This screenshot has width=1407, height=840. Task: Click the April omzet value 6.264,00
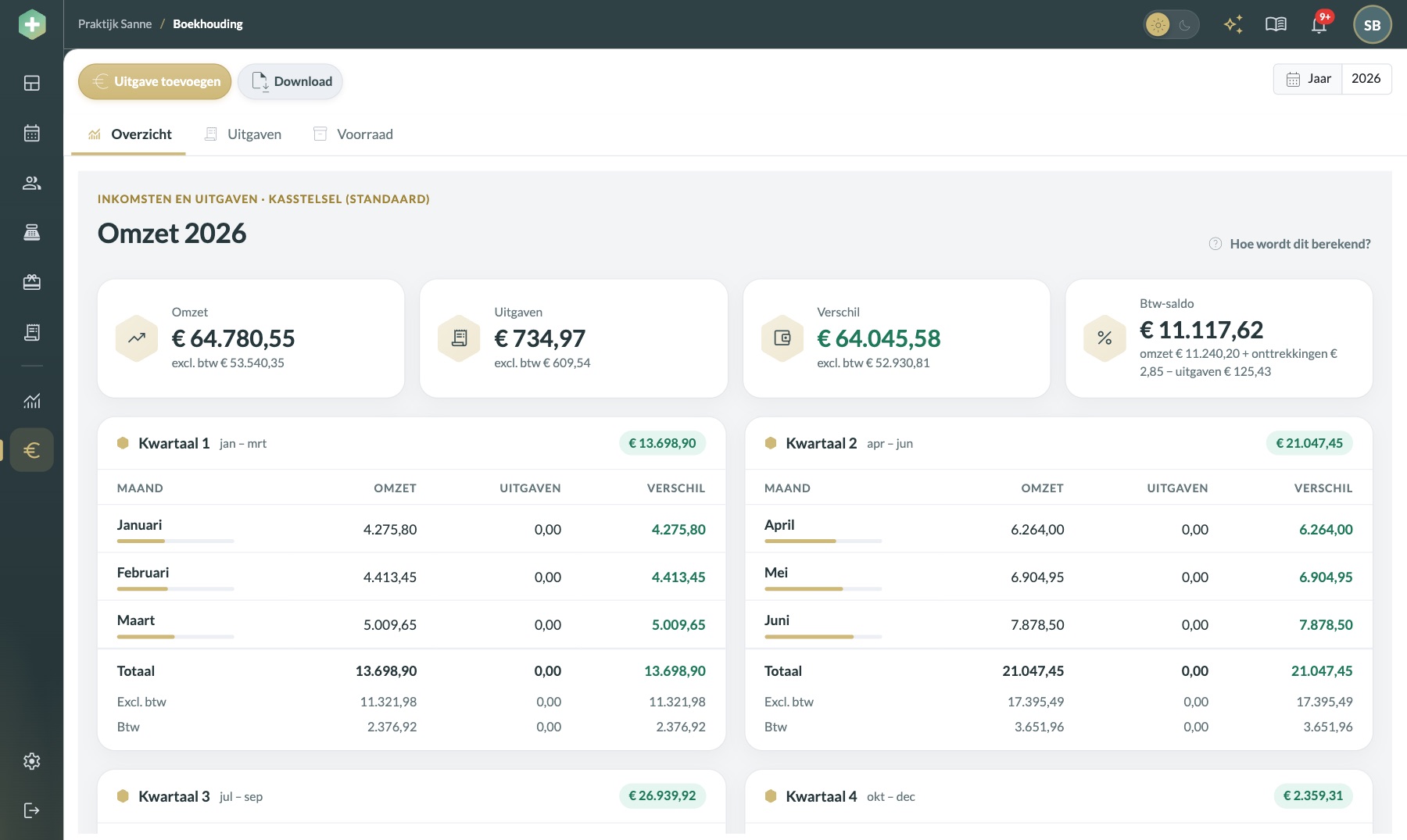click(x=1037, y=530)
